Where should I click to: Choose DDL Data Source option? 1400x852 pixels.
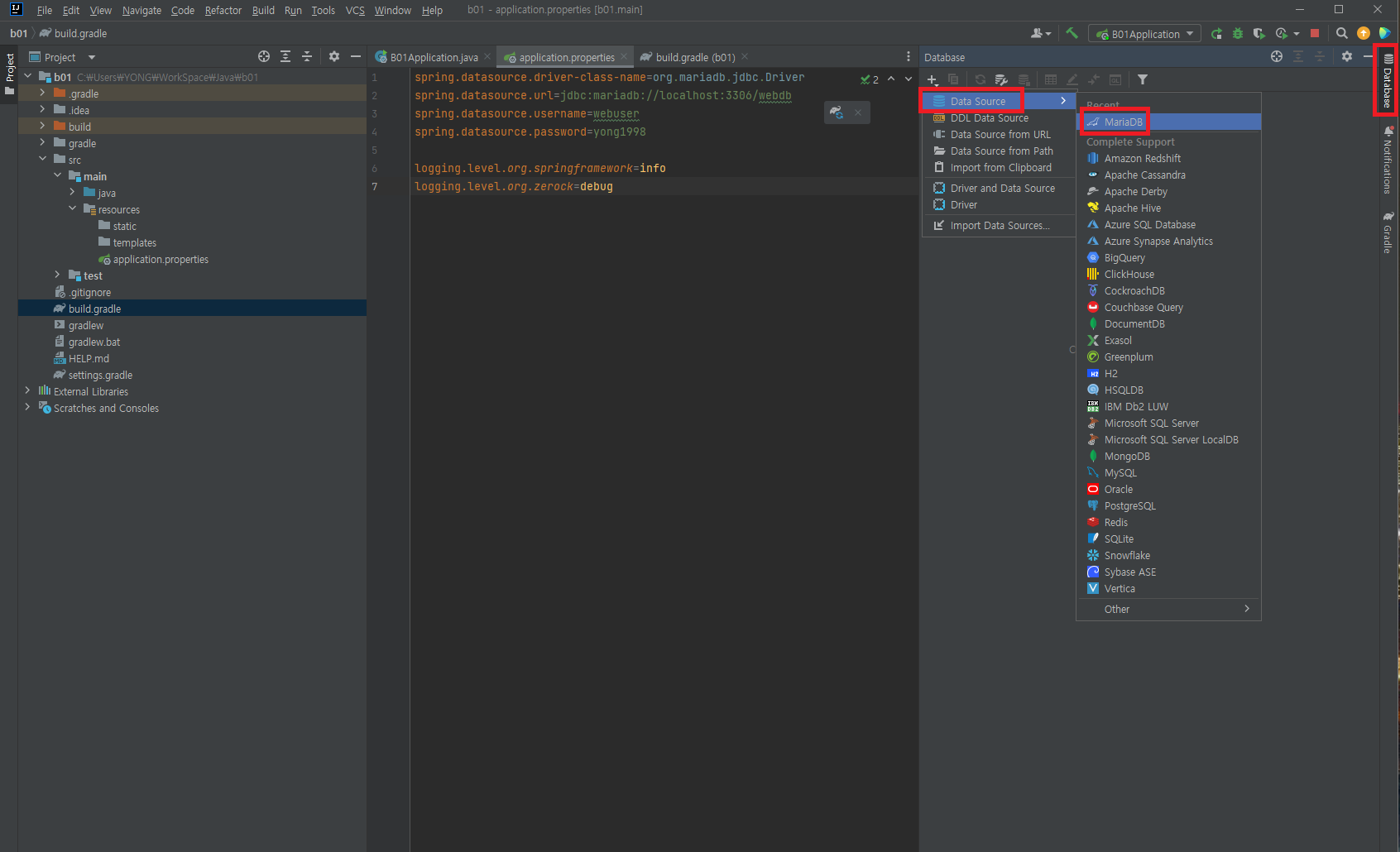click(x=998, y=118)
